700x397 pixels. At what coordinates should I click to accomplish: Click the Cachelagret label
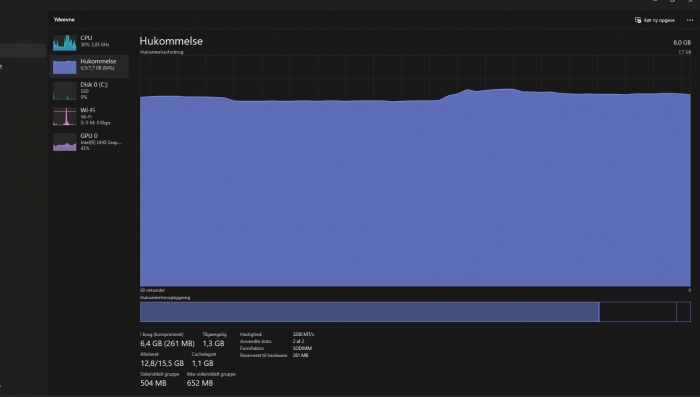pos(204,354)
